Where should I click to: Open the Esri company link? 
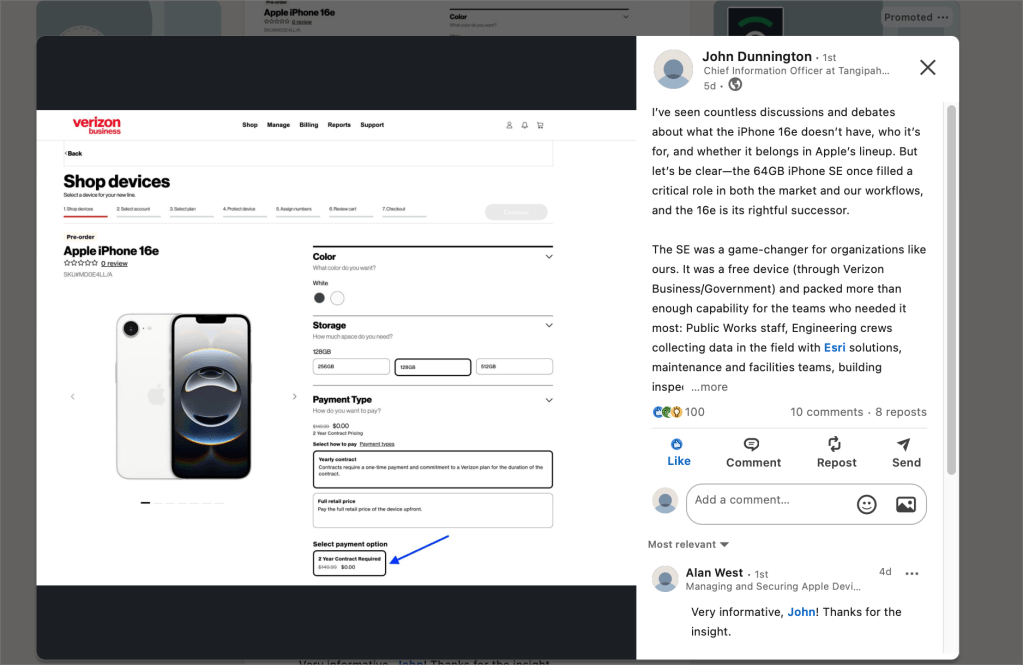tap(834, 348)
